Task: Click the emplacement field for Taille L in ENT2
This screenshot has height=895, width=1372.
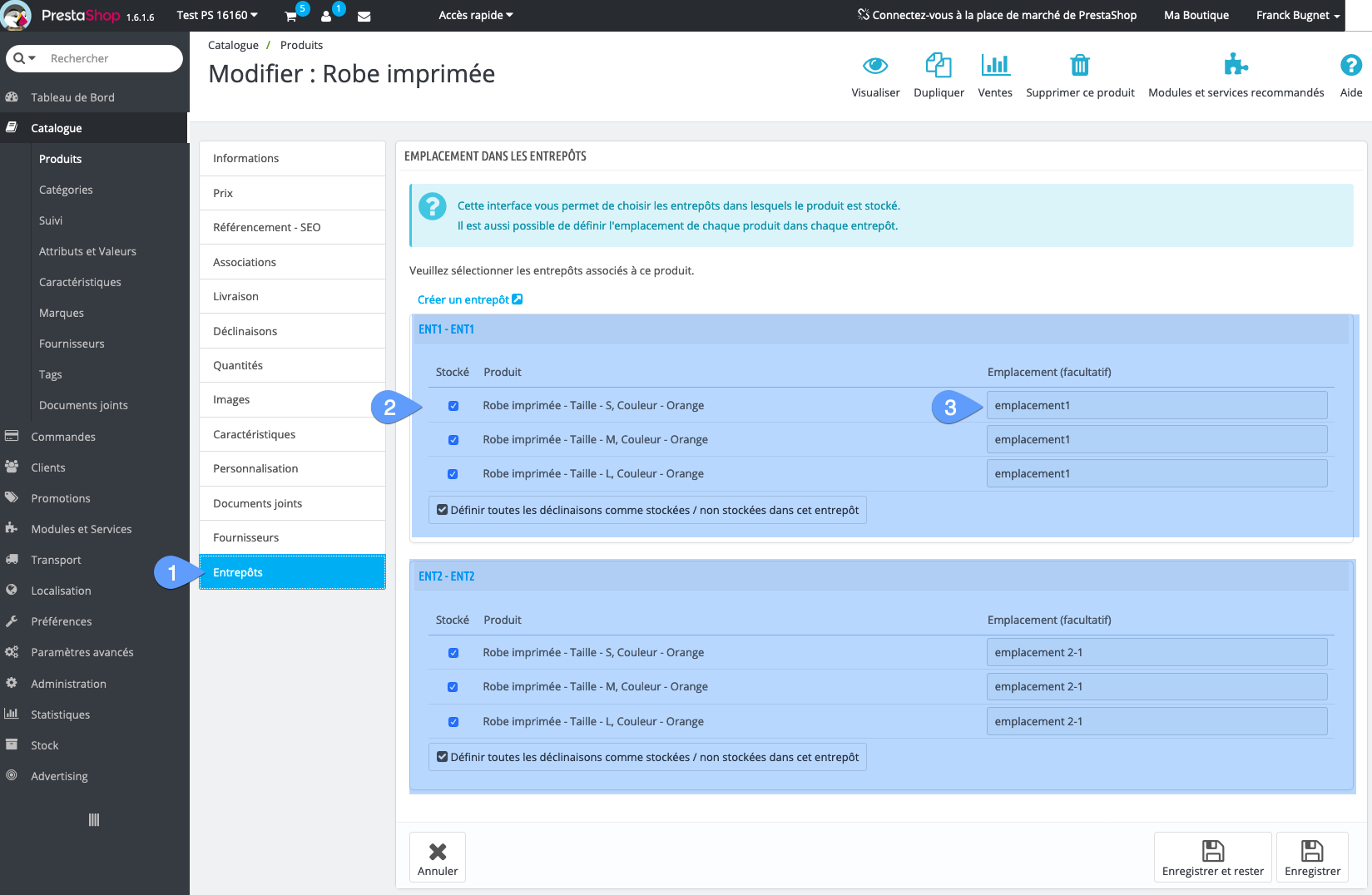Action: (1157, 721)
